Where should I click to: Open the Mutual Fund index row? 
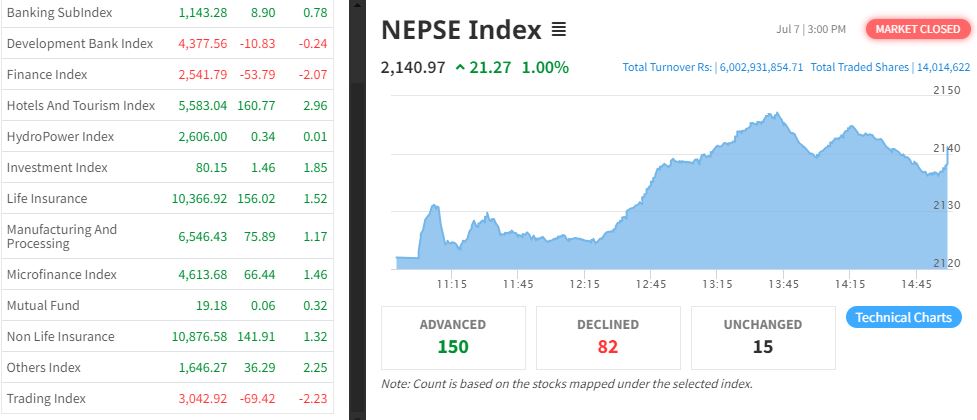click(43, 305)
